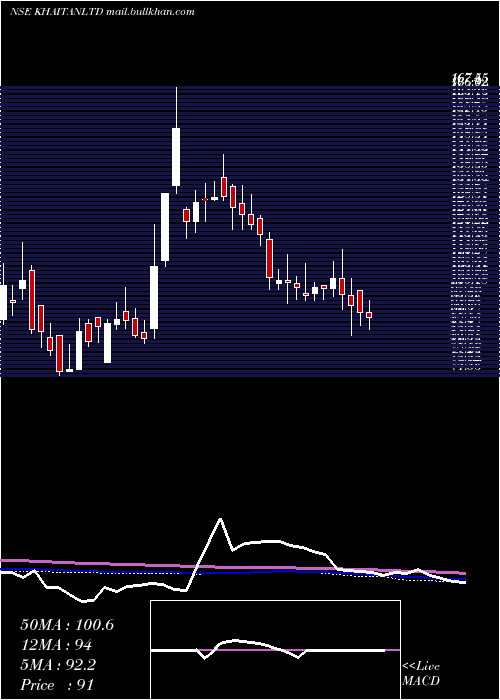
Task: Click the 12MA : 94 label
Action: (56, 645)
